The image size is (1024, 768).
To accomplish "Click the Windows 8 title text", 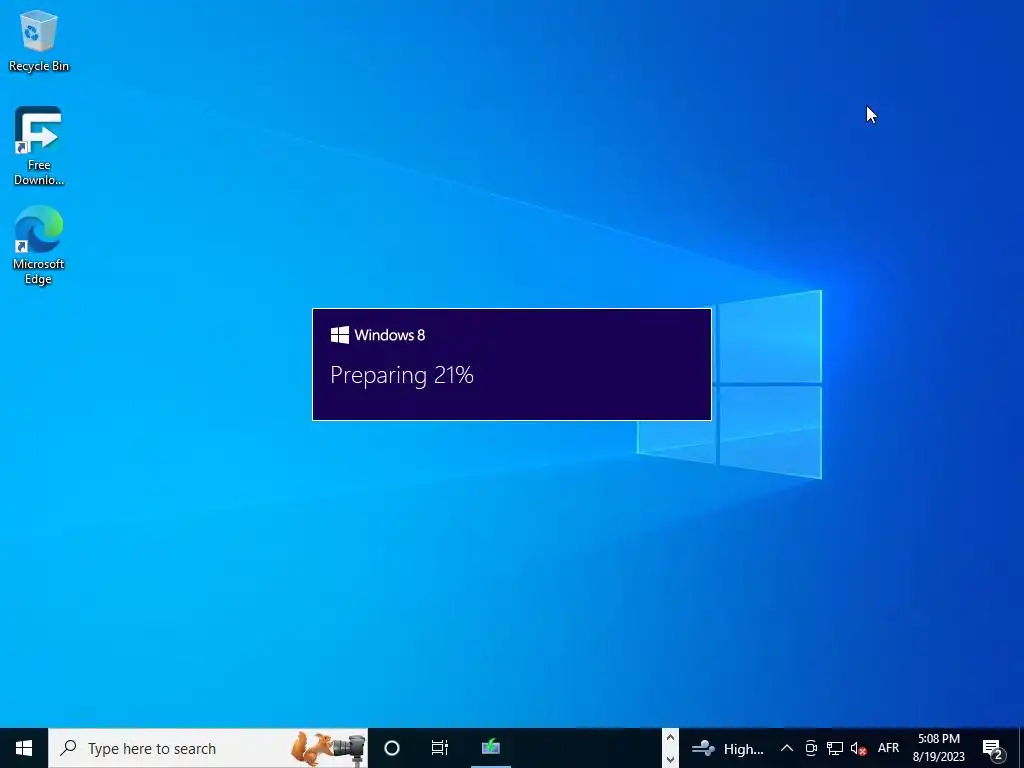I will coord(390,335).
